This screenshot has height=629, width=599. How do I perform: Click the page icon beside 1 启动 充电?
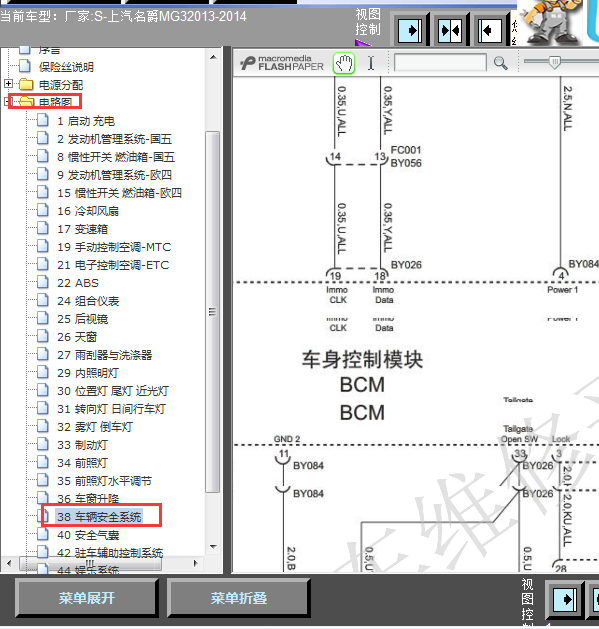[43, 120]
